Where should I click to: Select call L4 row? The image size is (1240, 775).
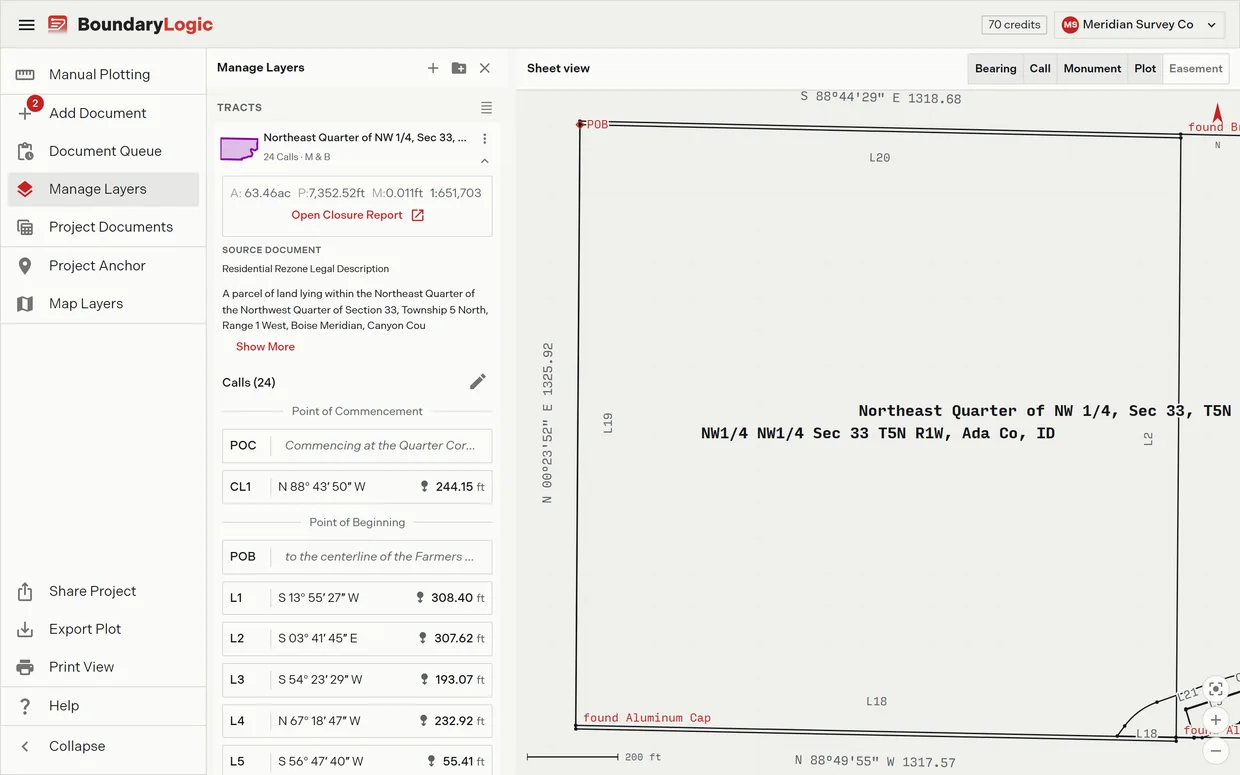[x=357, y=720]
